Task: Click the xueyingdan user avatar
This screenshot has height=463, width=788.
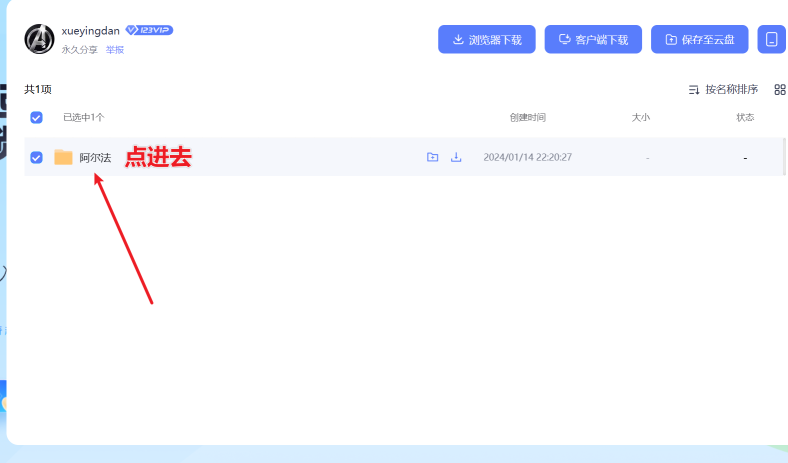Action: click(39, 39)
